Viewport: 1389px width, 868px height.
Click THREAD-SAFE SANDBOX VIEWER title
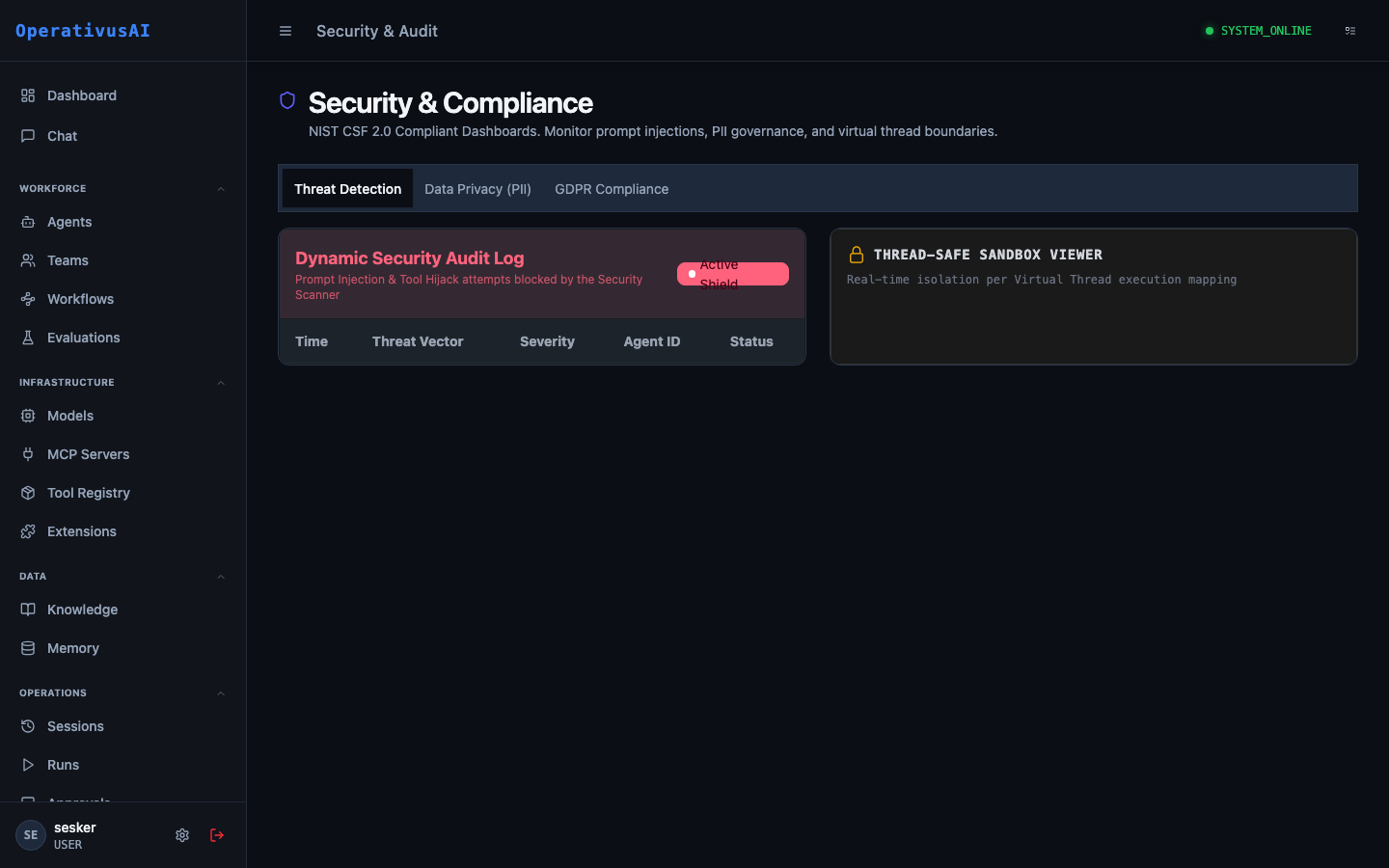pyautogui.click(x=988, y=255)
